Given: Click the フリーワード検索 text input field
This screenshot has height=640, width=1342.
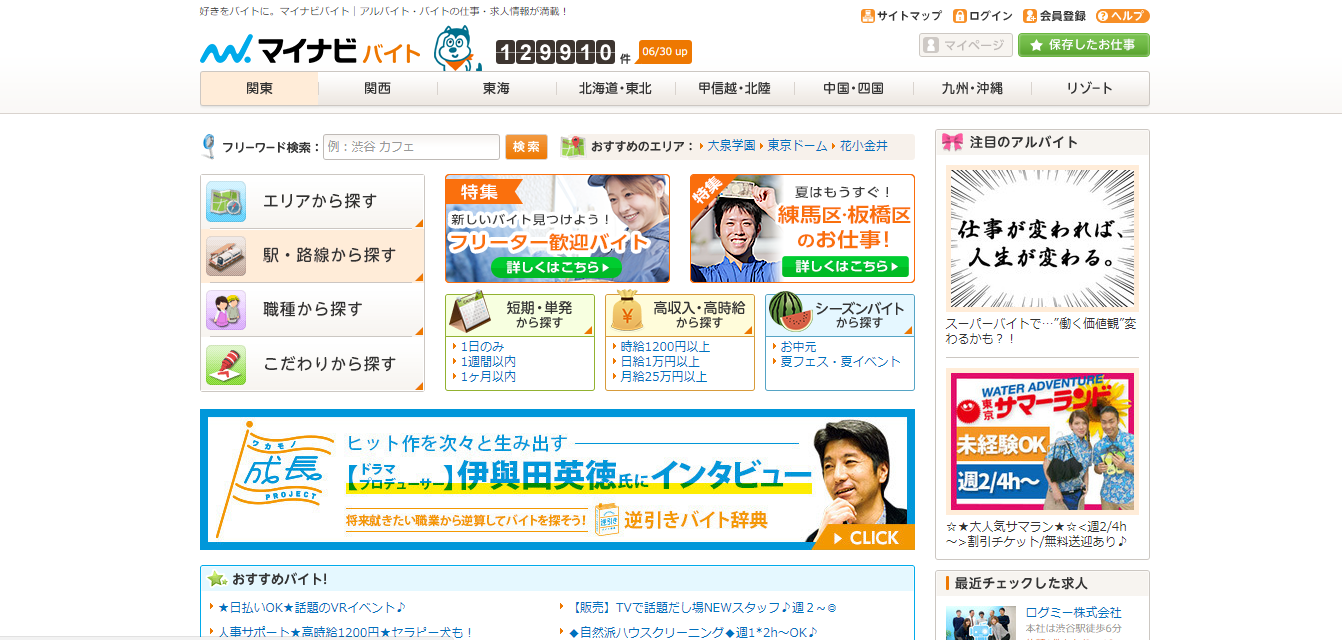Looking at the screenshot, I should tap(411, 147).
